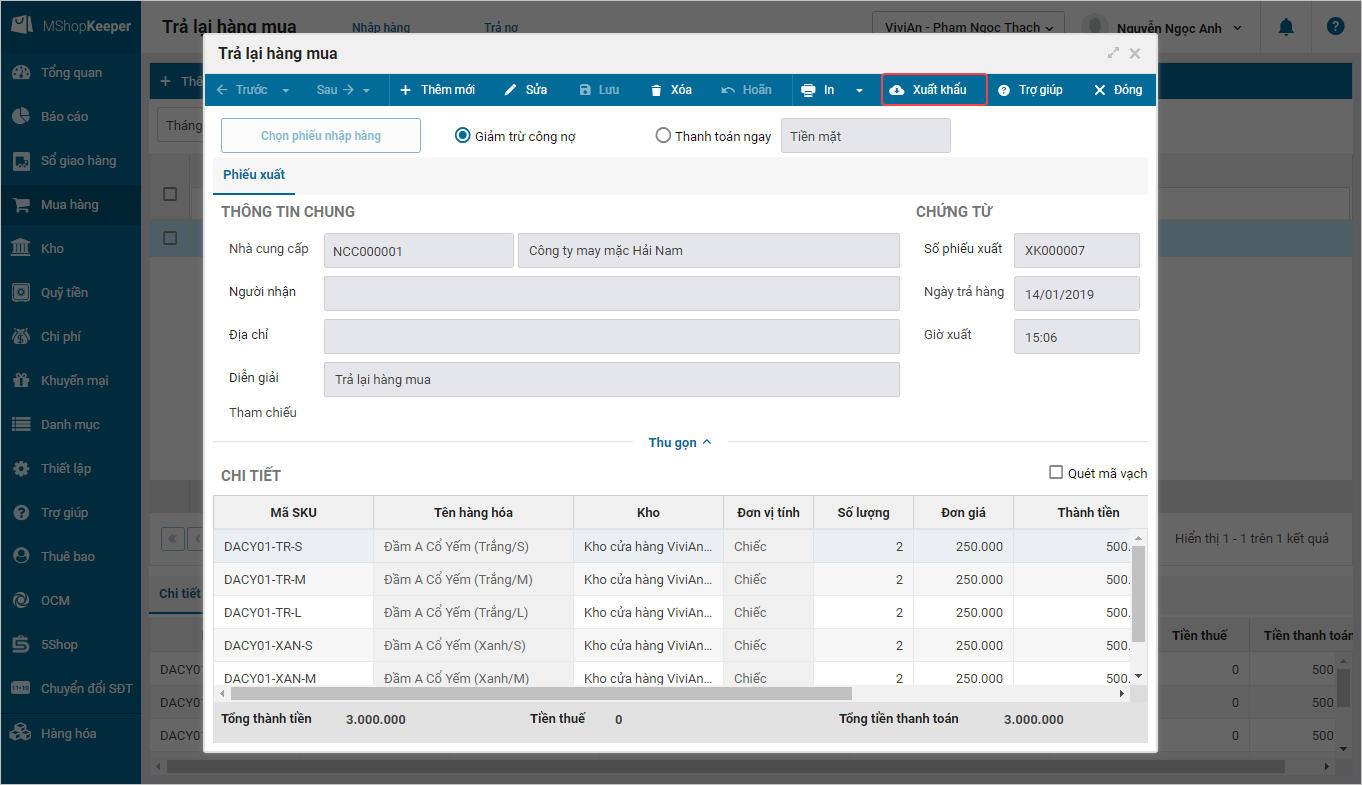Viewport: 1362px width, 785px height.
Task: Click the Trợ giúp help toolbar icon
Action: click(x=1004, y=90)
